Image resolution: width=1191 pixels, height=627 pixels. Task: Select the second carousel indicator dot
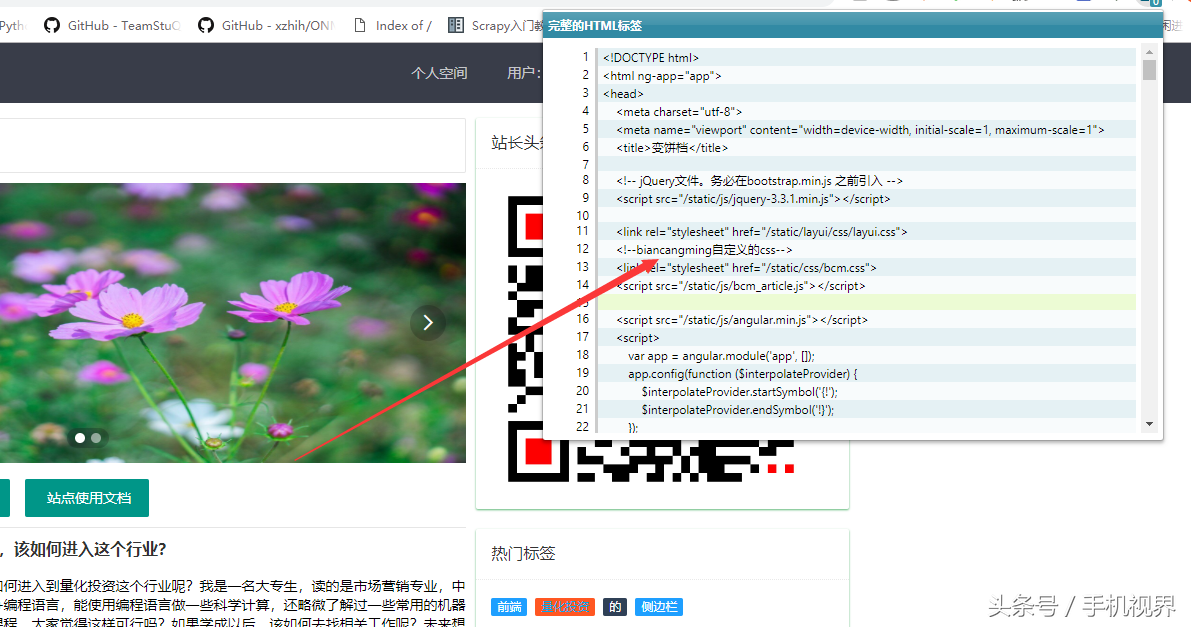(96, 438)
